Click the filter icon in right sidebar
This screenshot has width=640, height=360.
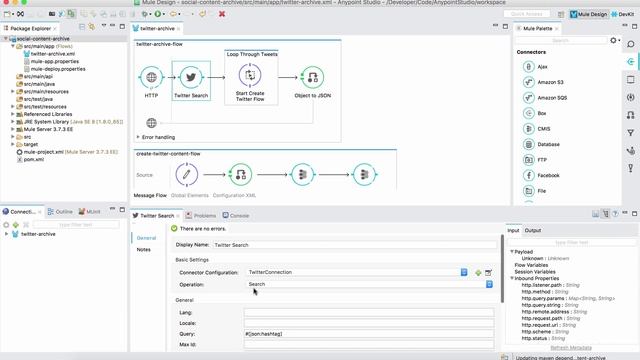coord(631,133)
